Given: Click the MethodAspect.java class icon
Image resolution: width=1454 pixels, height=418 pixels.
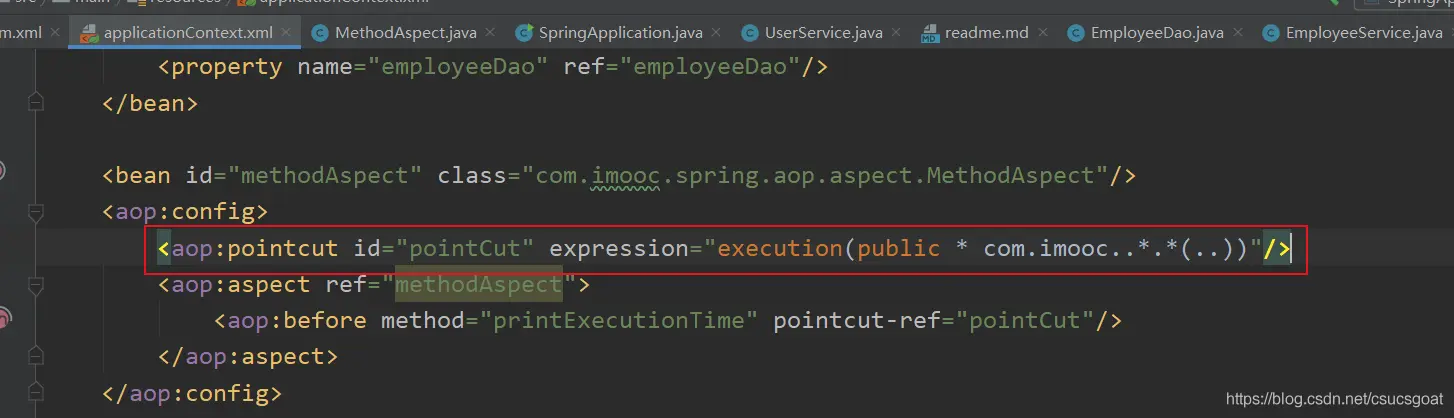Looking at the screenshot, I should tap(320, 33).
